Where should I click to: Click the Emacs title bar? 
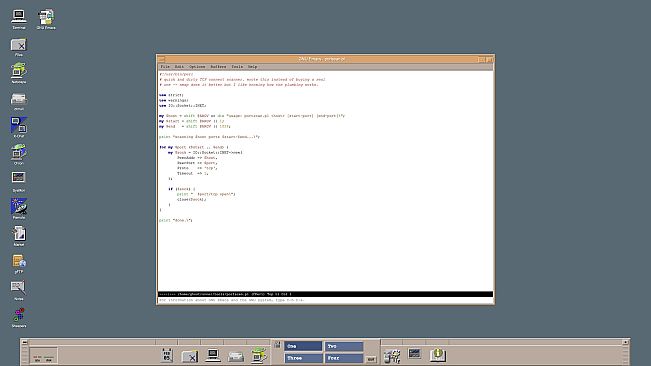pos(322,59)
